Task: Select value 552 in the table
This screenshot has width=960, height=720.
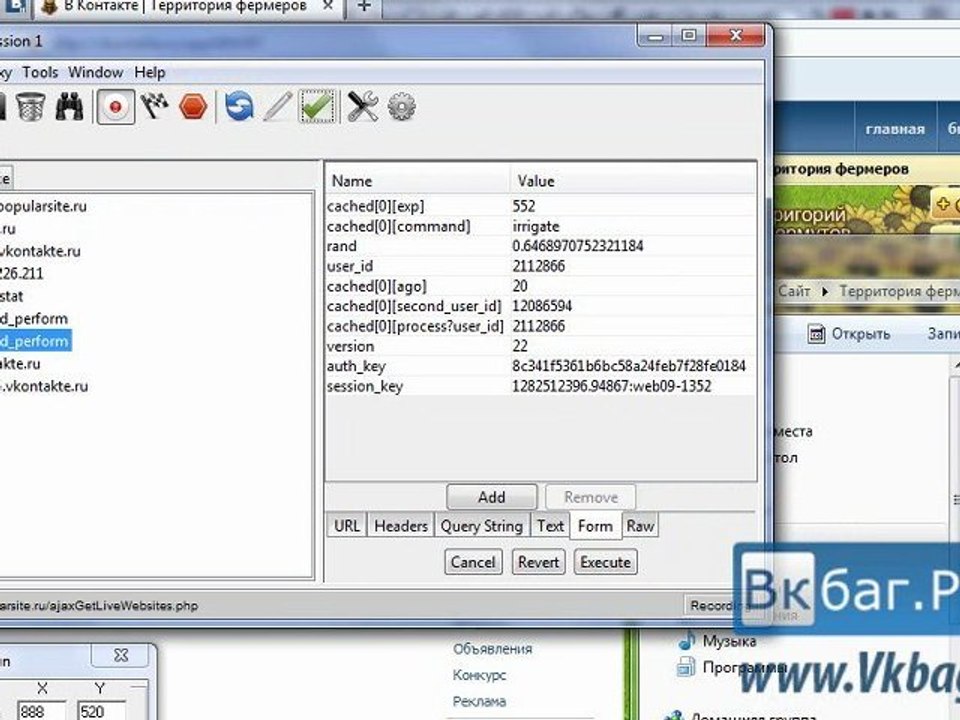Action: [x=524, y=206]
